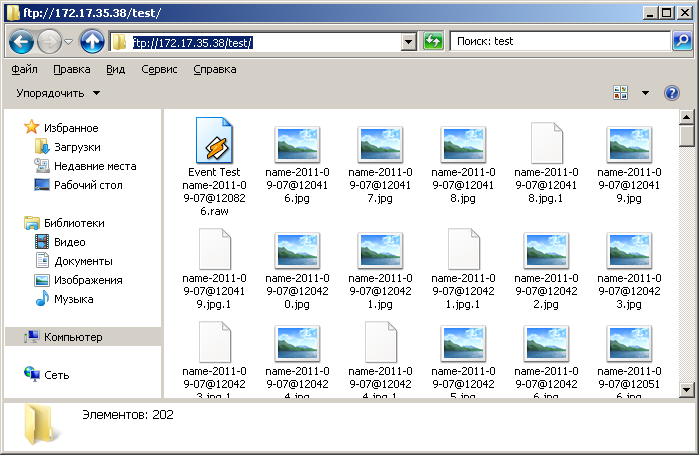Open help with the question mark icon

click(x=671, y=93)
